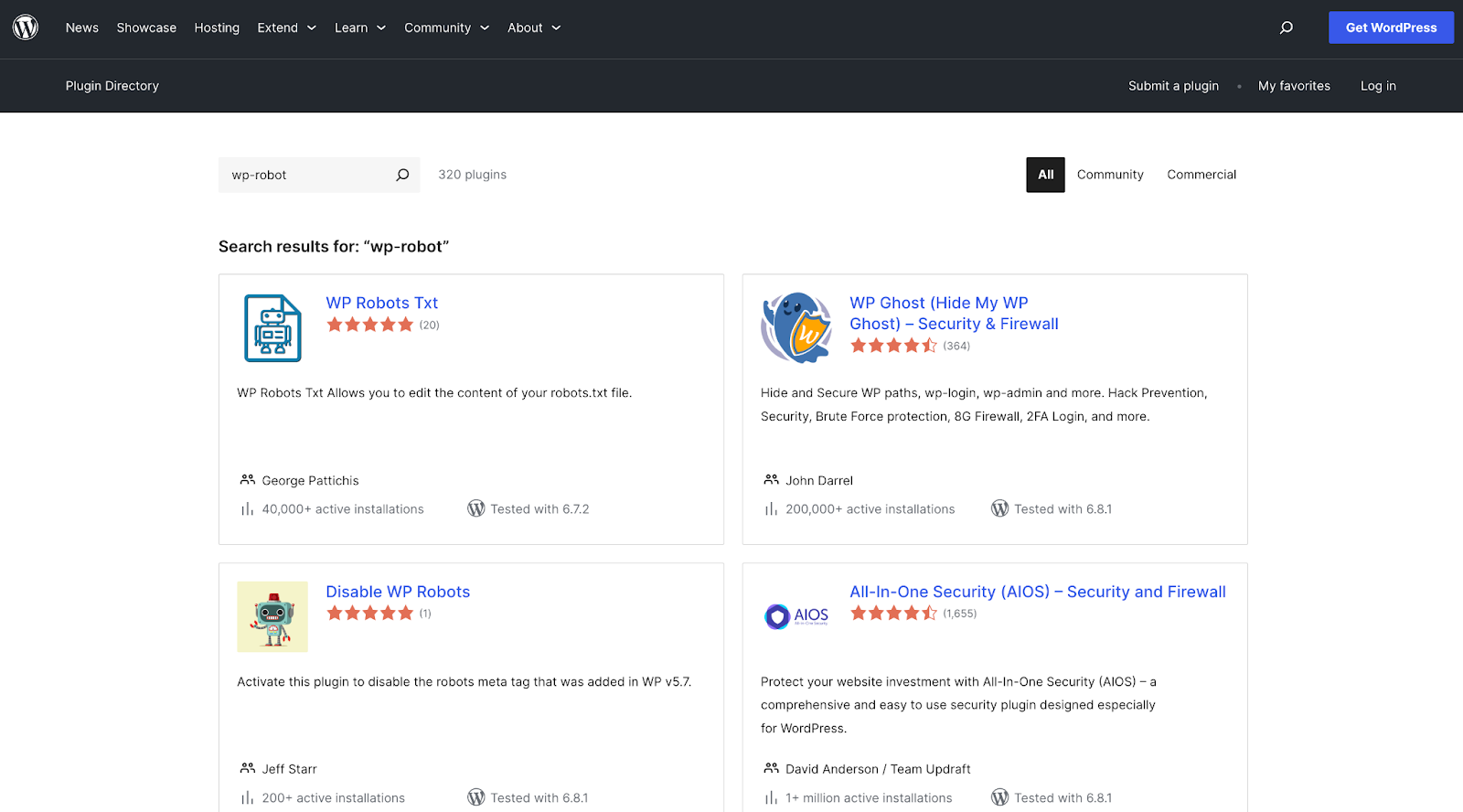Click star rating of WP Robots Txt
This screenshot has width=1463, height=812.
(370, 325)
